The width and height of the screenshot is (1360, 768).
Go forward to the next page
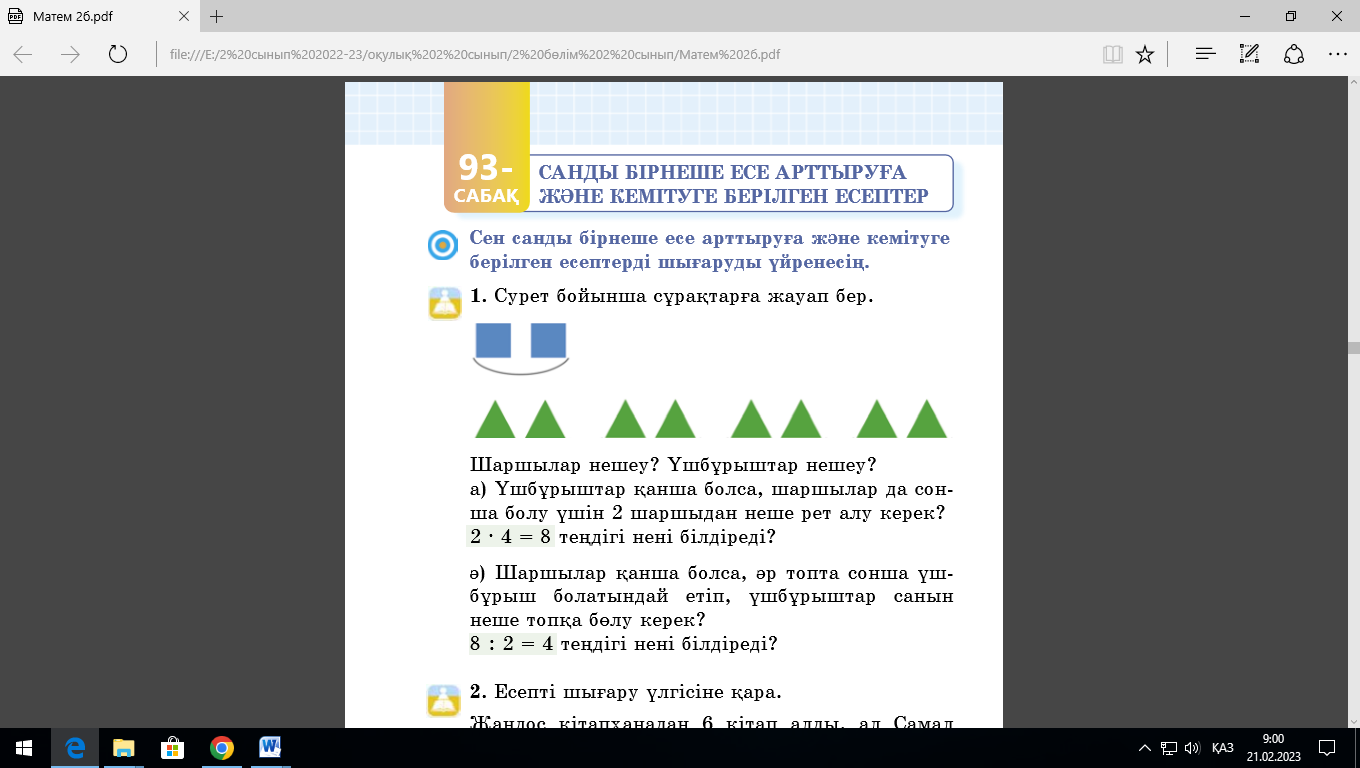70,54
